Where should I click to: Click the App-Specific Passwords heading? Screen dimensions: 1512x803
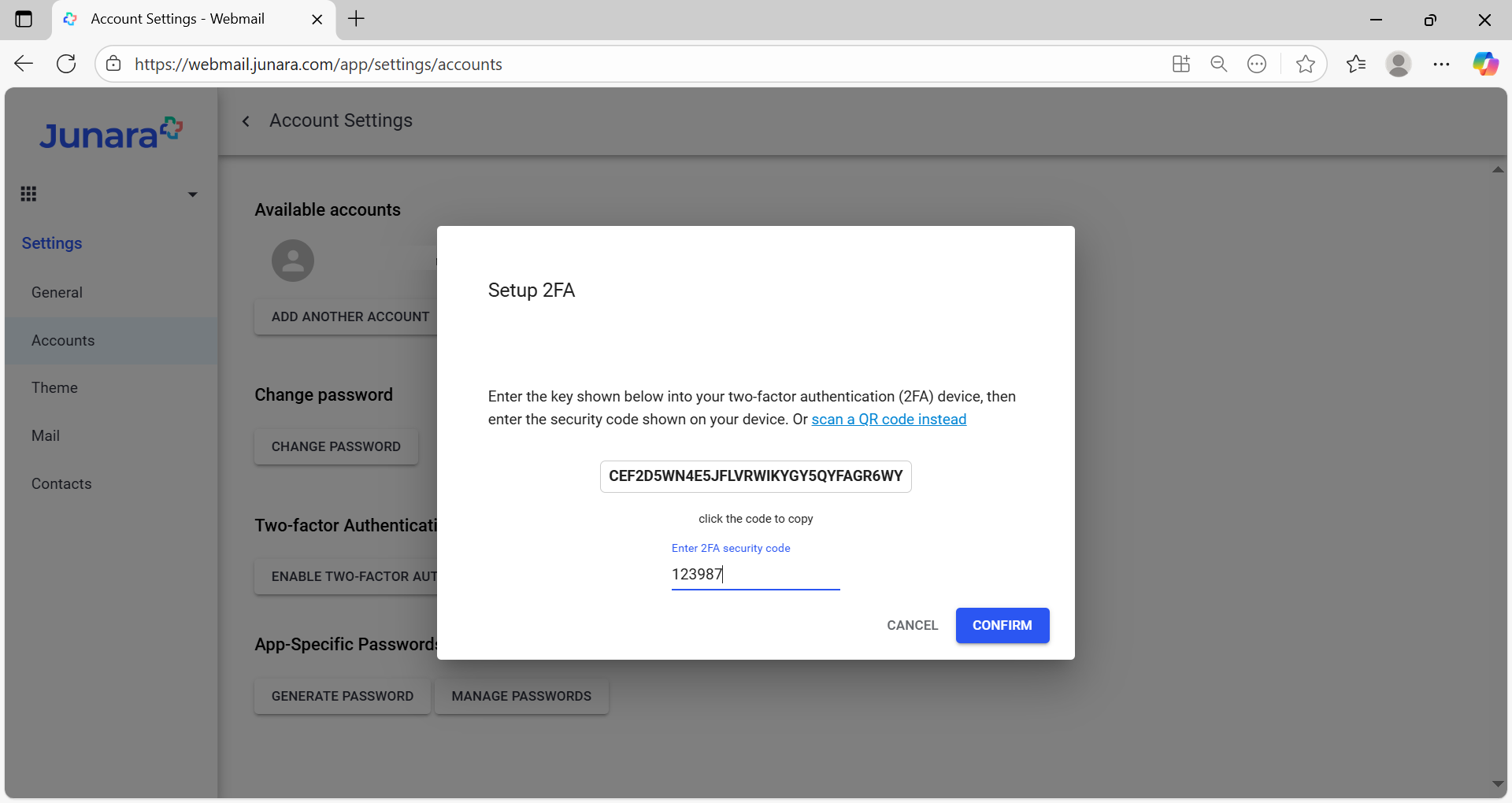coord(346,644)
